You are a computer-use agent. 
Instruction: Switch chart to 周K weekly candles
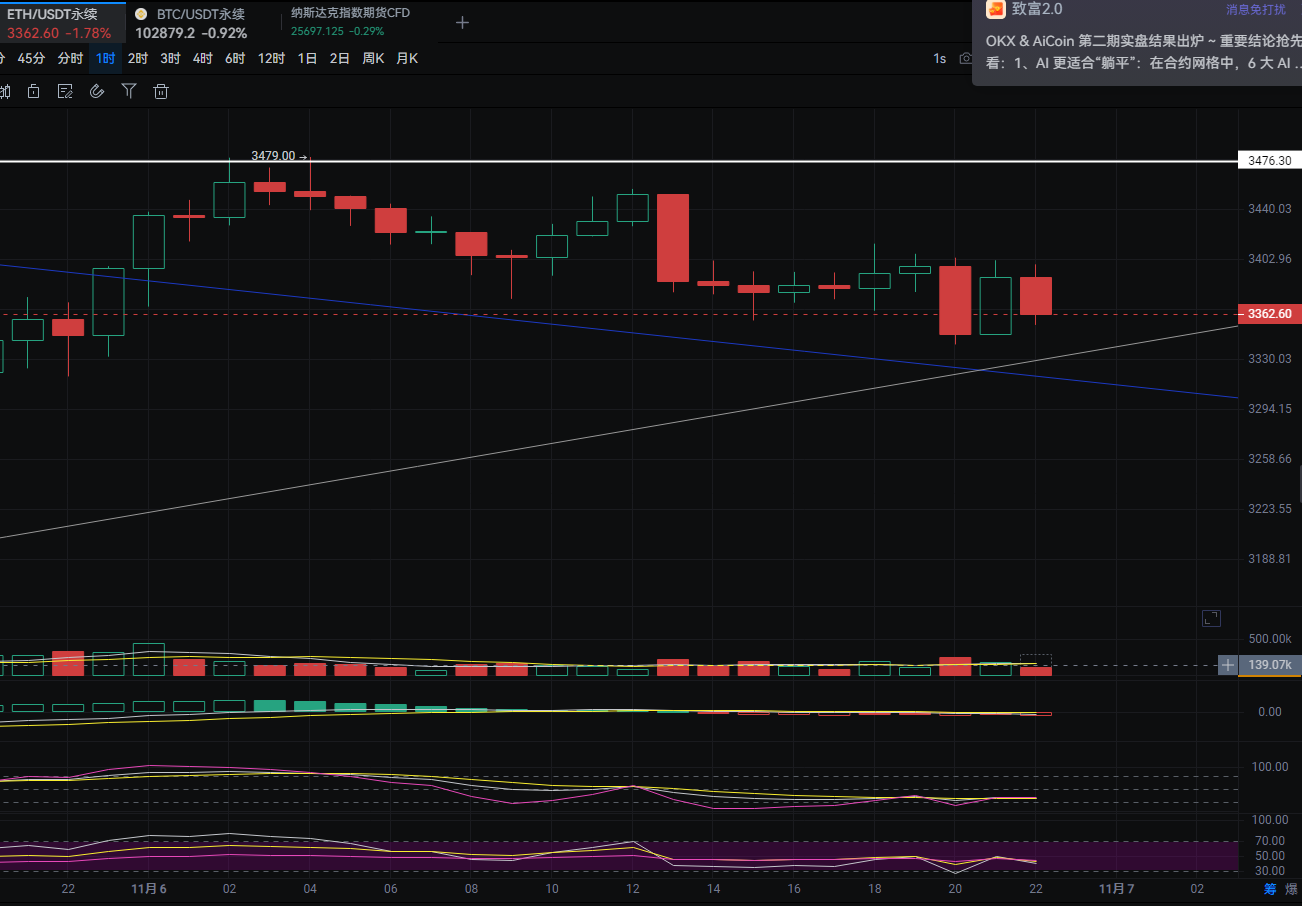(373, 59)
